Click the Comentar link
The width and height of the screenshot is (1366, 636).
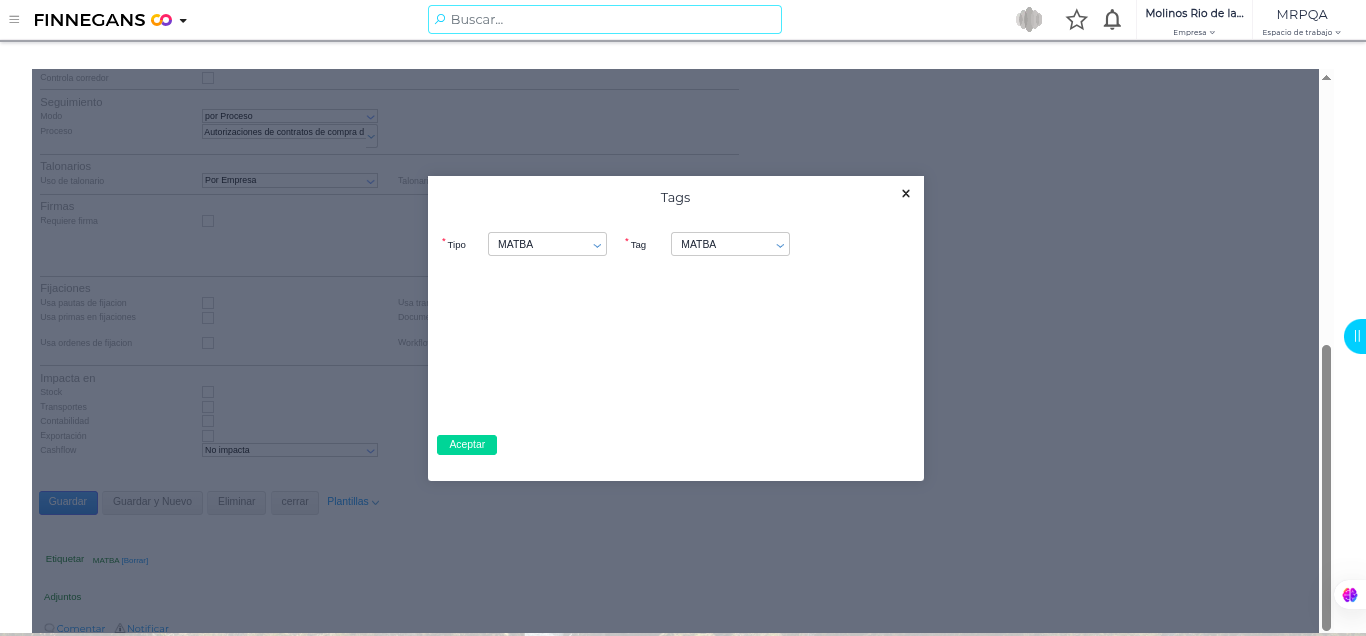click(81, 629)
